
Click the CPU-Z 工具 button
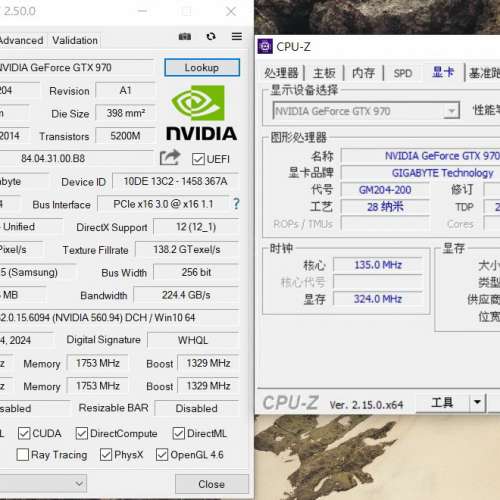[442, 402]
